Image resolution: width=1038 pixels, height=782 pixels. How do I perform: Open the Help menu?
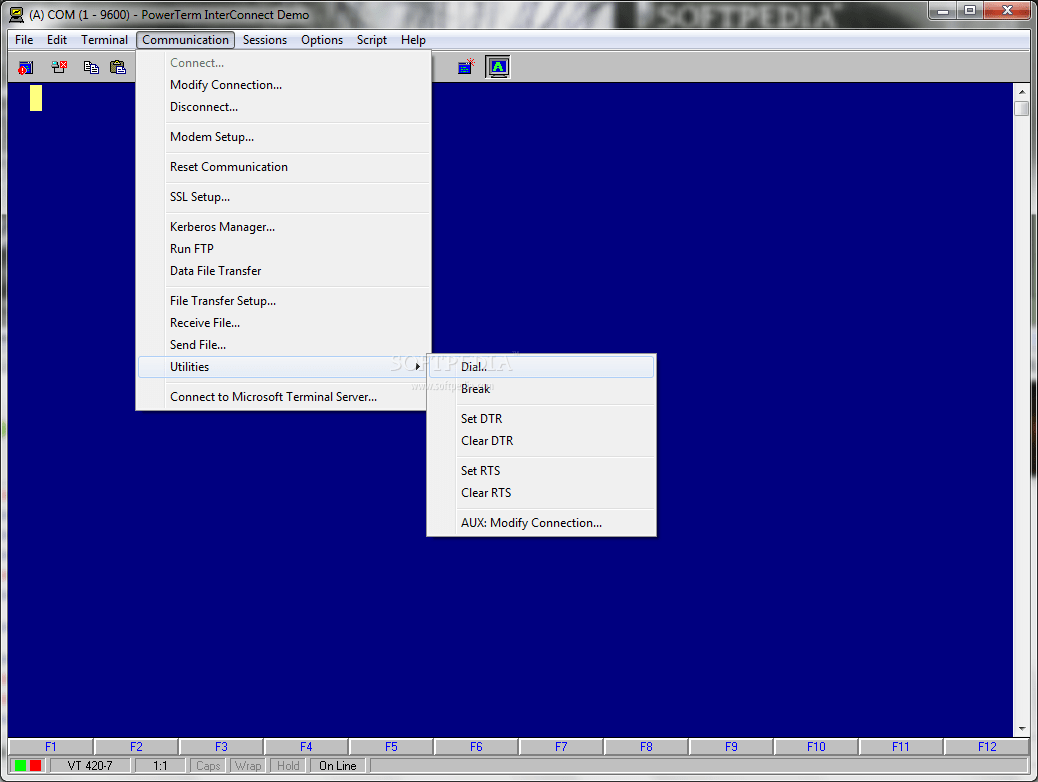point(413,40)
